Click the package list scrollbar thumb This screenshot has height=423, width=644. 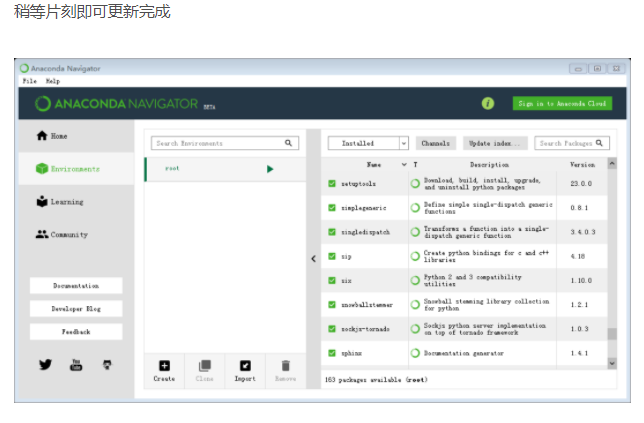click(612, 334)
